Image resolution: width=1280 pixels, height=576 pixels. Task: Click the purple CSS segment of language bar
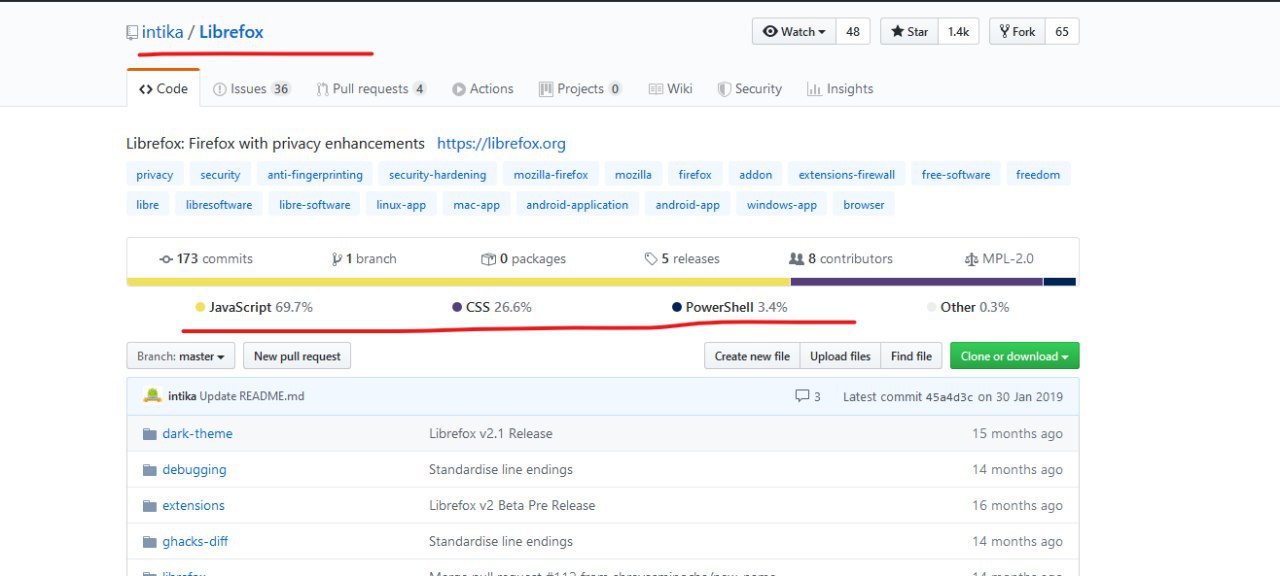point(916,282)
